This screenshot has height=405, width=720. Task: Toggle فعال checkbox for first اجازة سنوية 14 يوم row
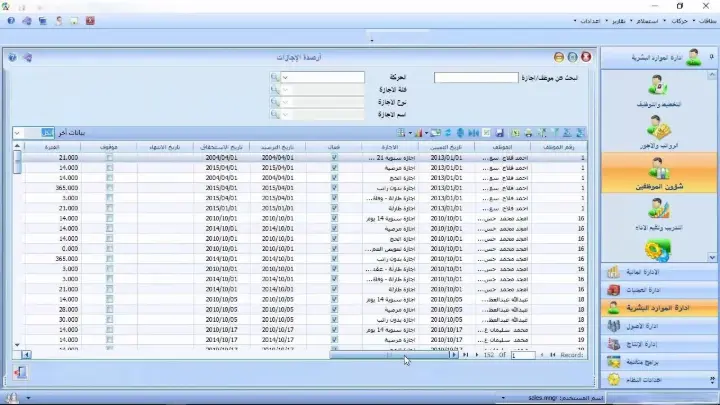tap(334, 218)
